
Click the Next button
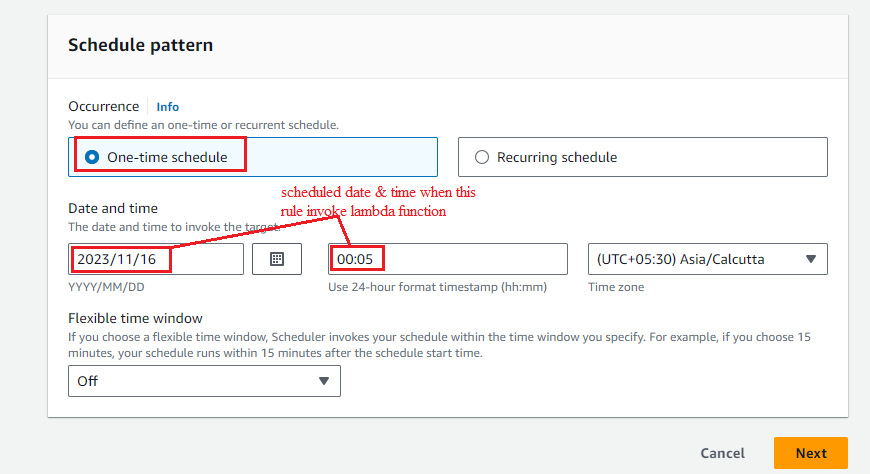click(811, 453)
